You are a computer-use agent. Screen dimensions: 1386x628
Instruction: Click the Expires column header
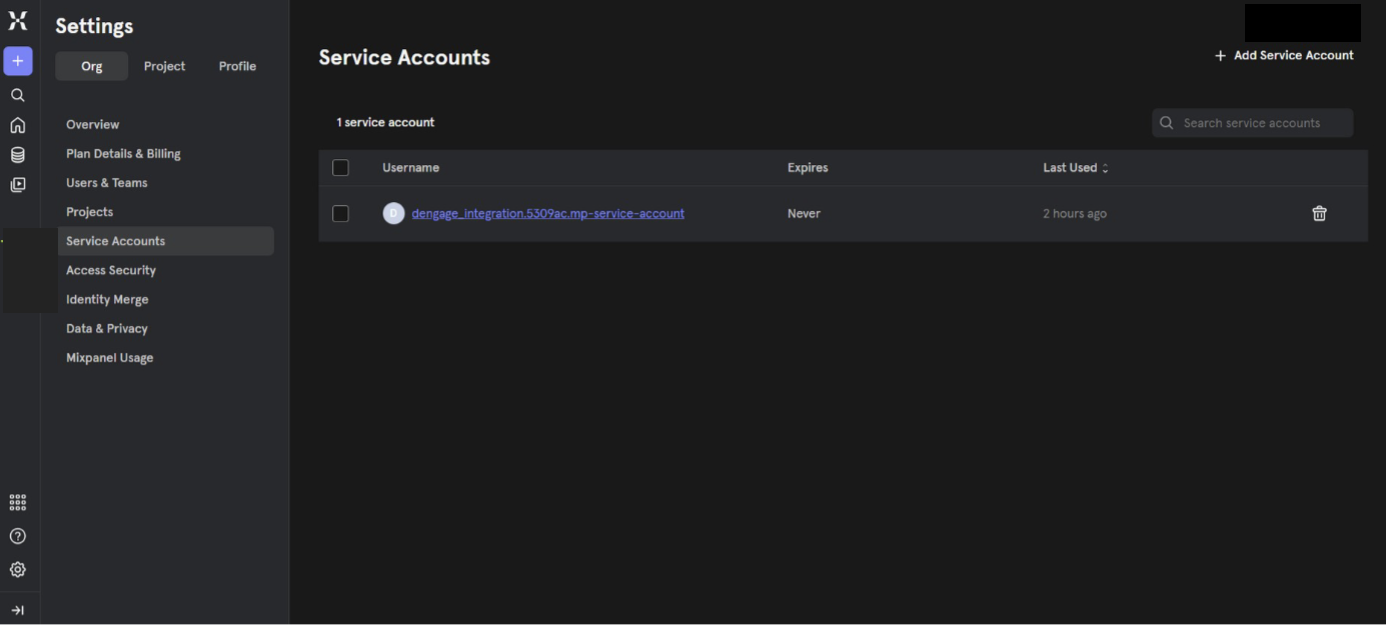point(808,168)
